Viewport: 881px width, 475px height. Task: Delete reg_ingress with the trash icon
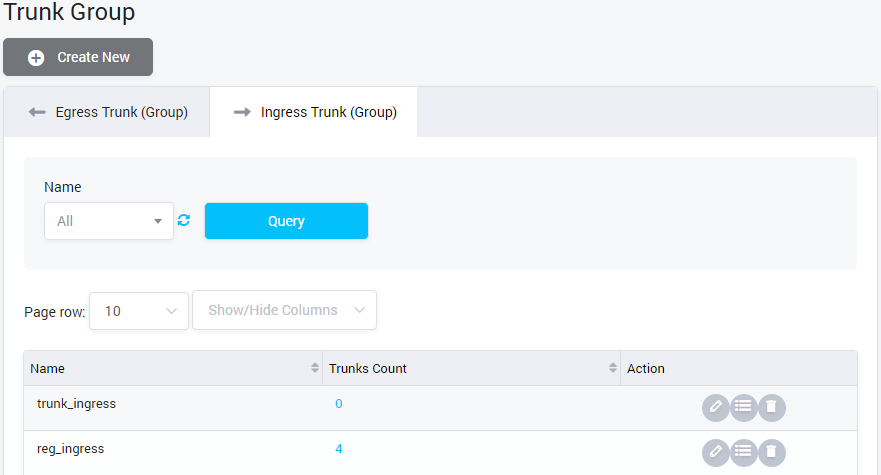click(x=772, y=453)
